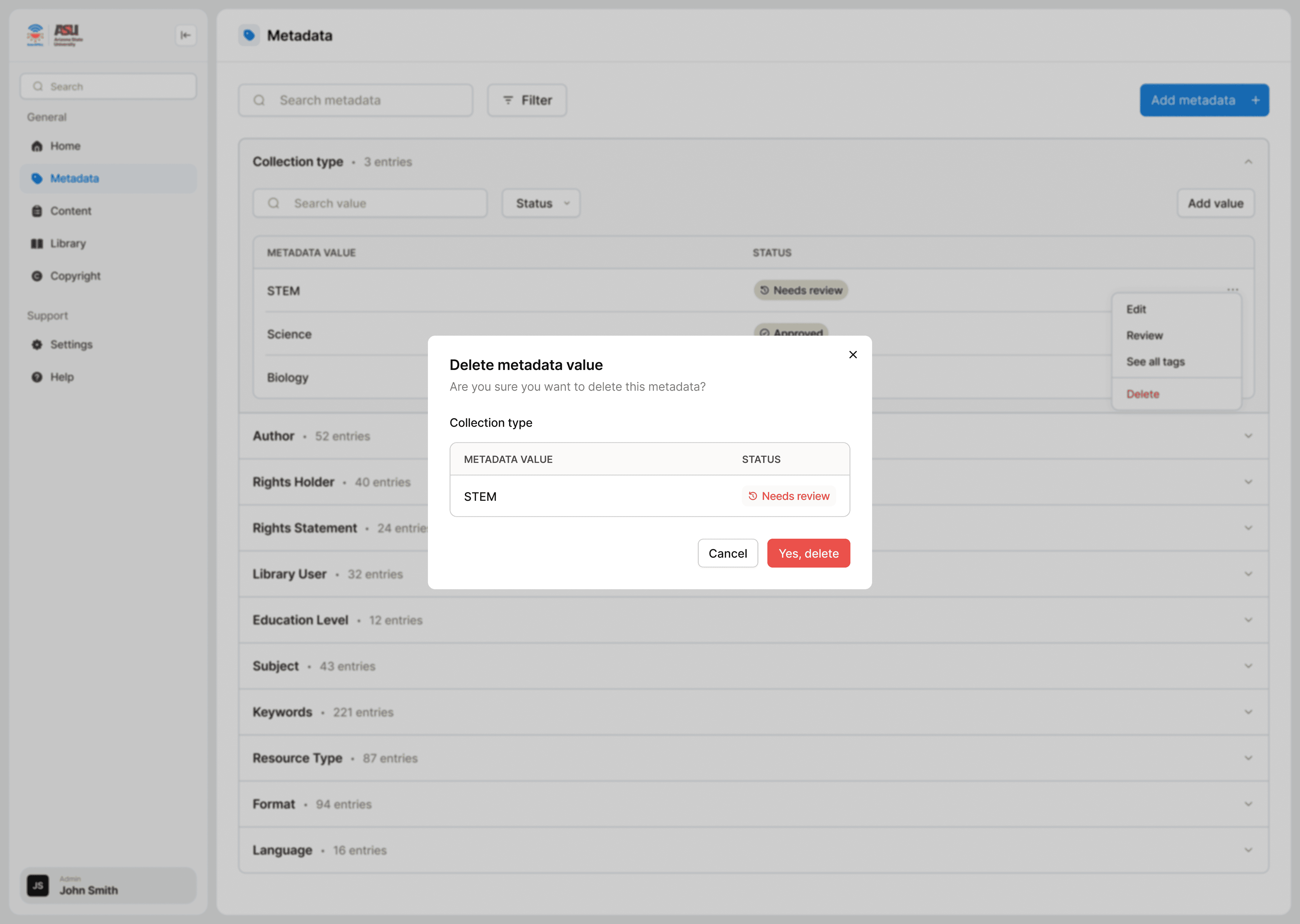Open Help in sidebar
The height and width of the screenshot is (924, 1300).
tap(61, 377)
